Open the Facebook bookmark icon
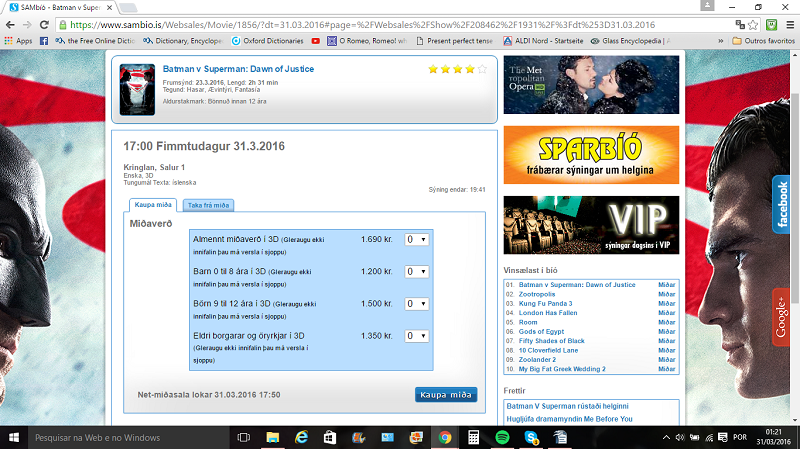This screenshot has width=800, height=449. (44, 41)
